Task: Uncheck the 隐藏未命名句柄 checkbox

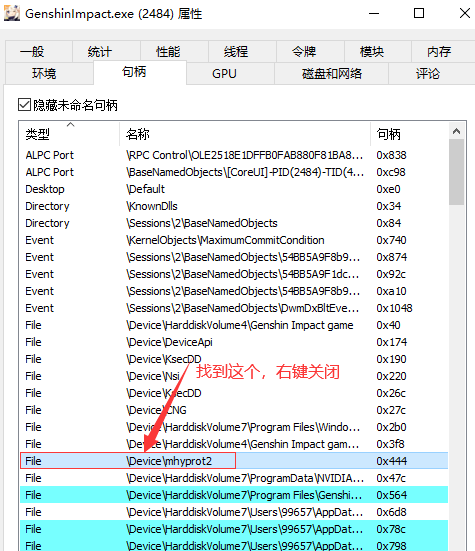Action: click(x=25, y=105)
